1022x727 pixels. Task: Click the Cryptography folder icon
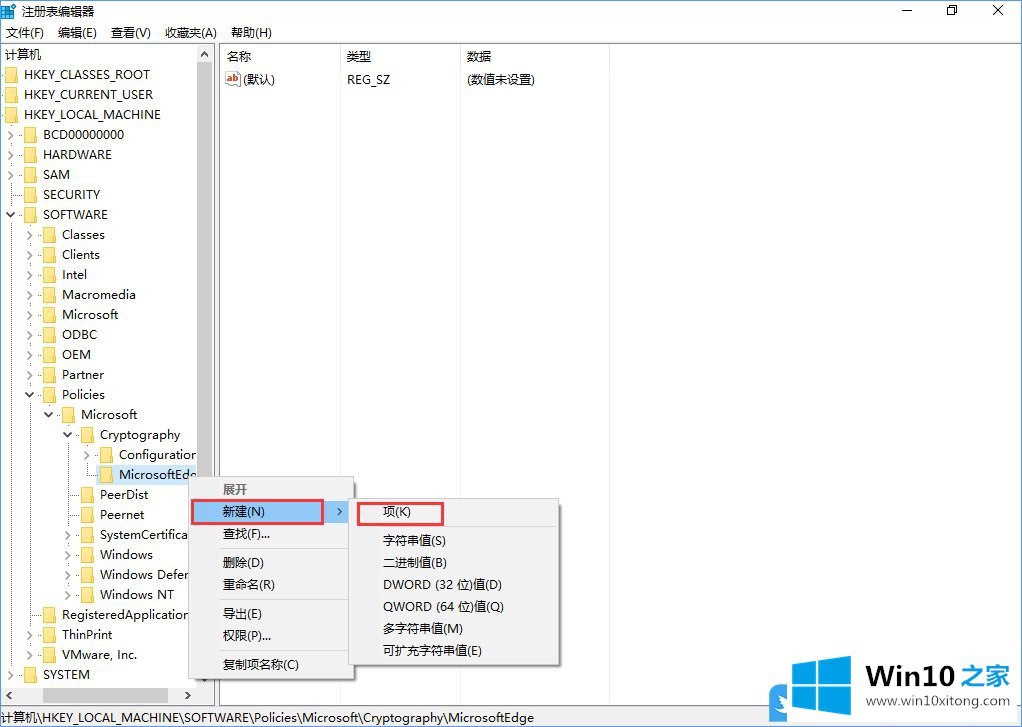click(87, 435)
